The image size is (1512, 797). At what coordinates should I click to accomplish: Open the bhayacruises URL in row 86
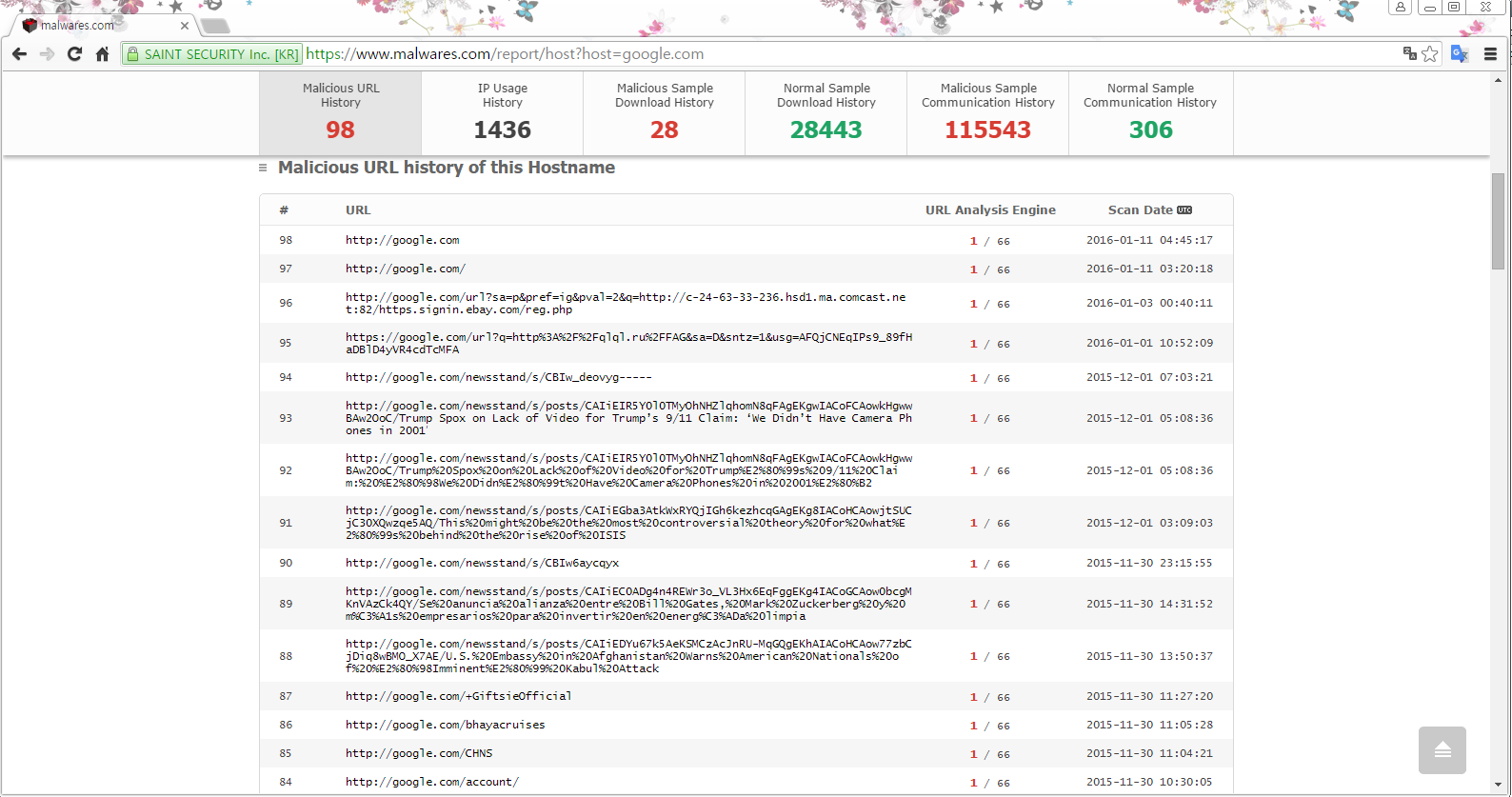pos(446,725)
